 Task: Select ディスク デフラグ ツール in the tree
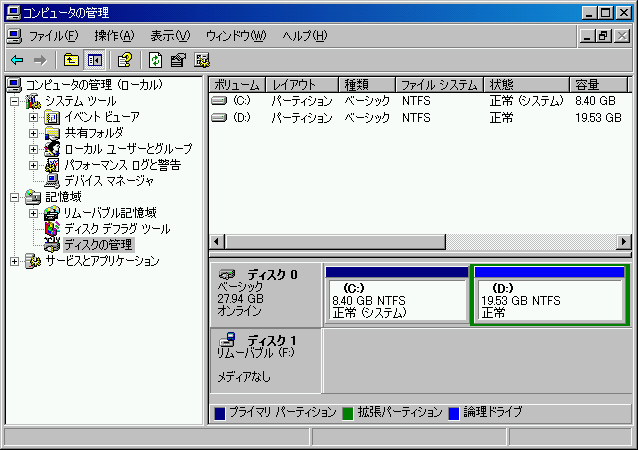(x=117, y=229)
